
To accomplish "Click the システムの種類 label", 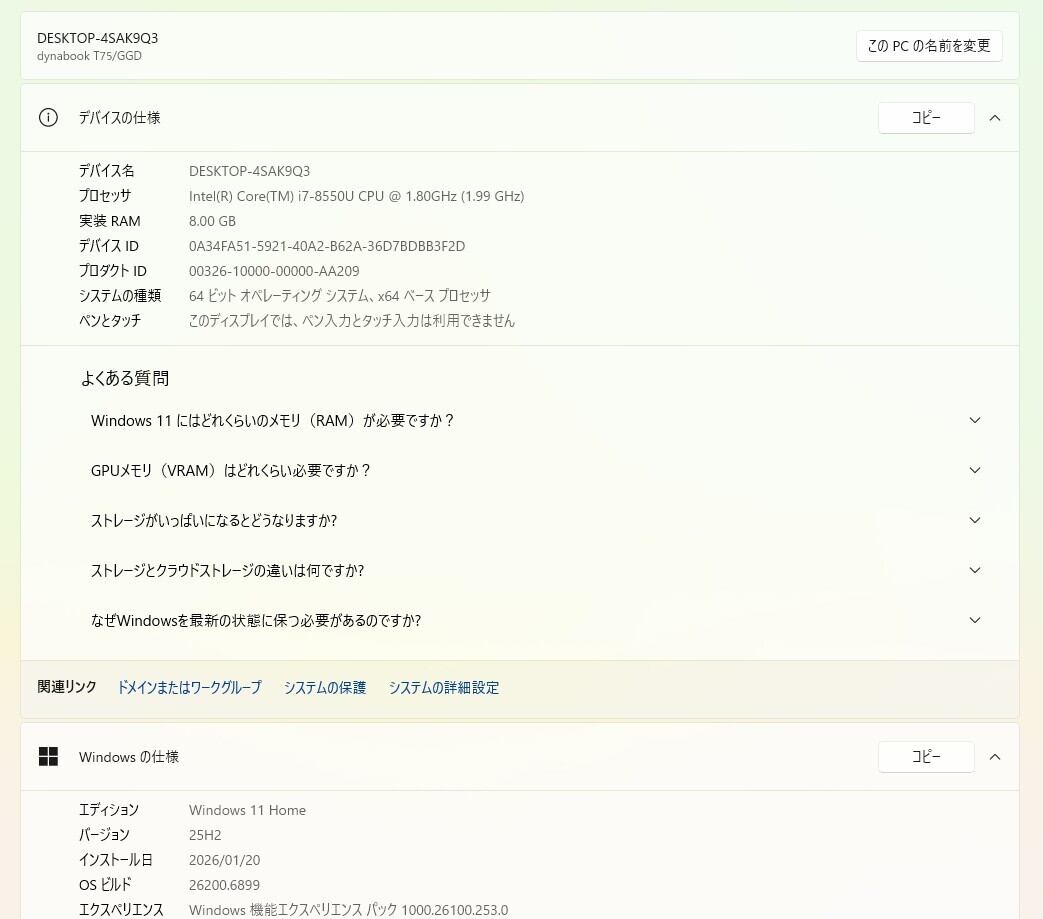I will pyautogui.click(x=120, y=296).
